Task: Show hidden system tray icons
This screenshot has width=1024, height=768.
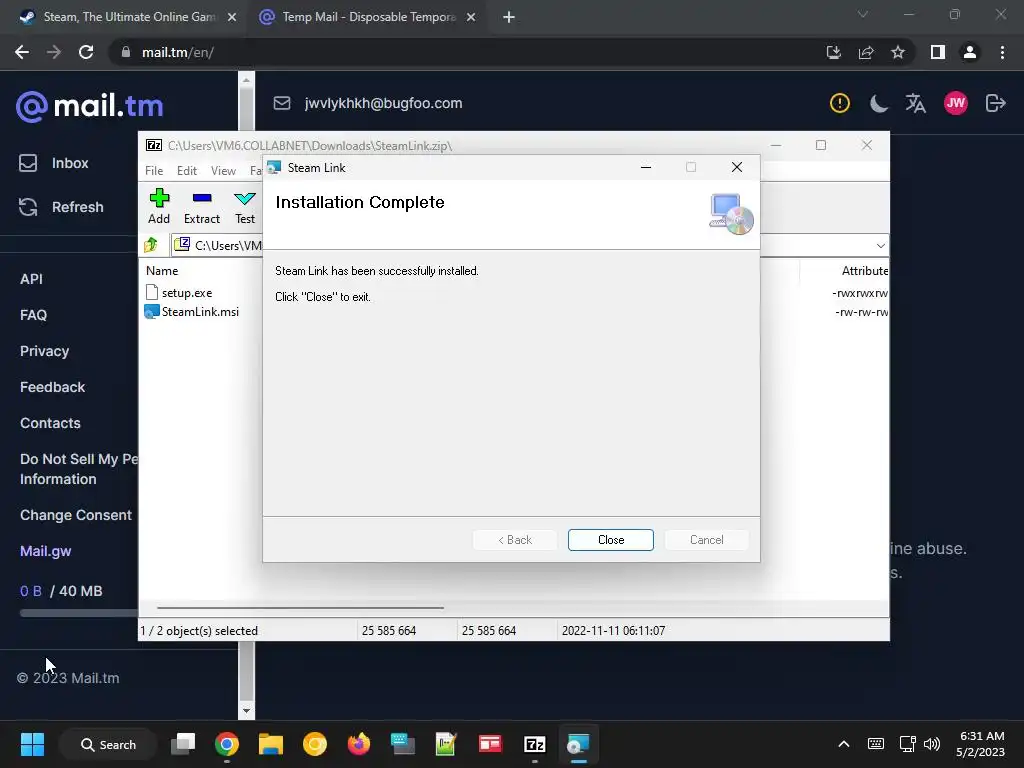Action: pyautogui.click(x=844, y=744)
